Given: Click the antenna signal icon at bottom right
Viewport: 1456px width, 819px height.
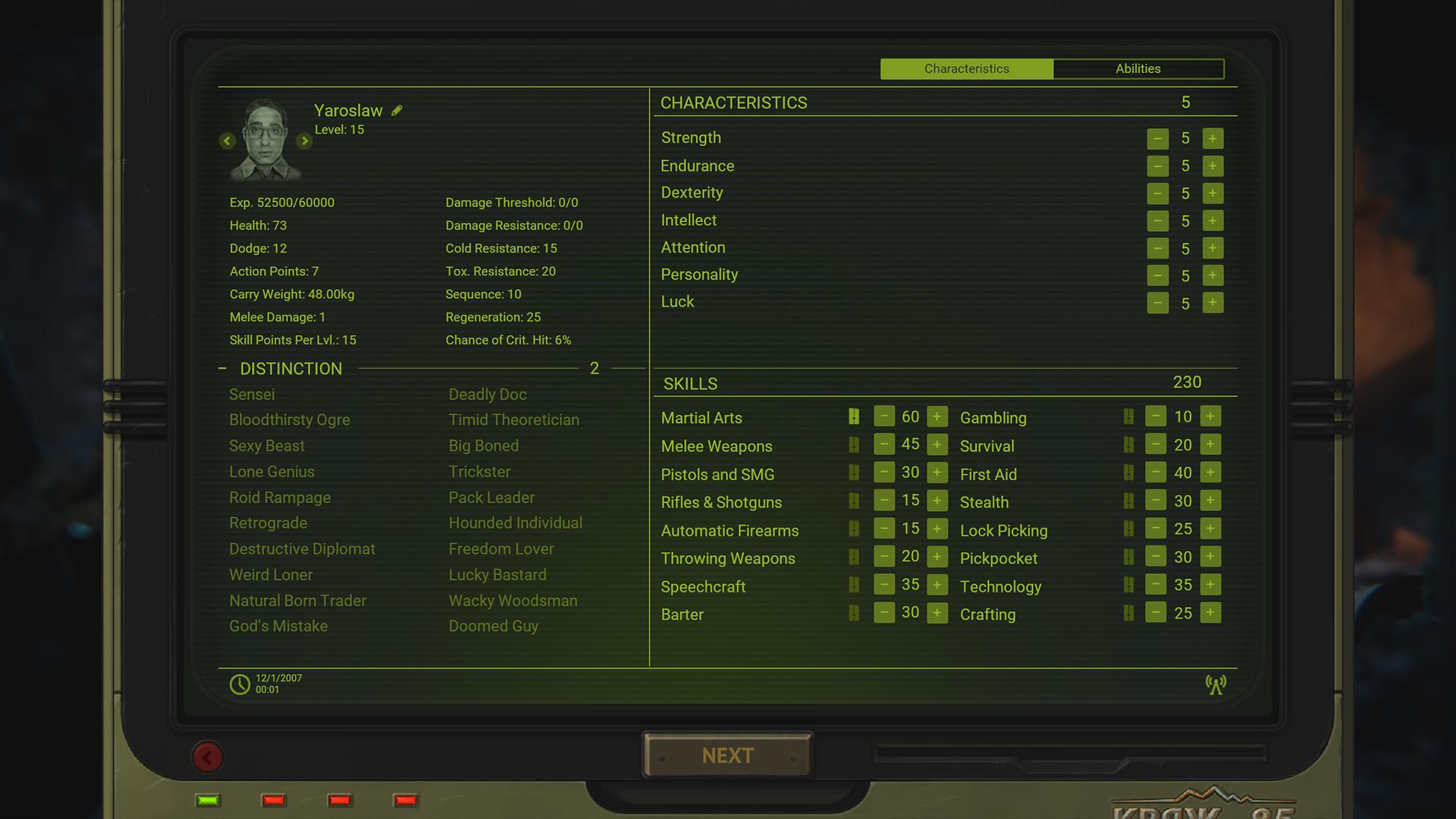Looking at the screenshot, I should click(x=1216, y=685).
